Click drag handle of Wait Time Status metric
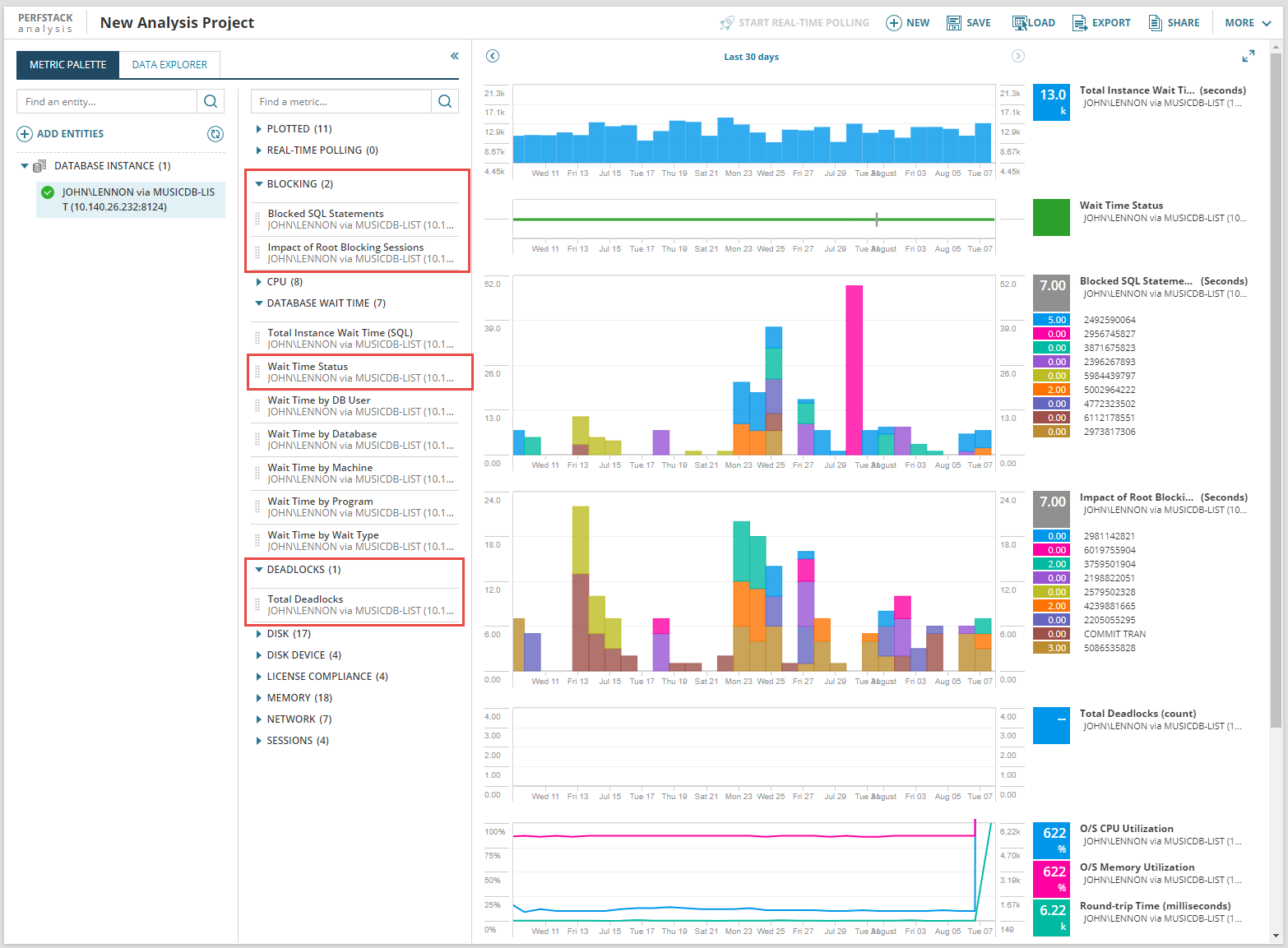The width and height of the screenshot is (1288, 948). pos(257,372)
